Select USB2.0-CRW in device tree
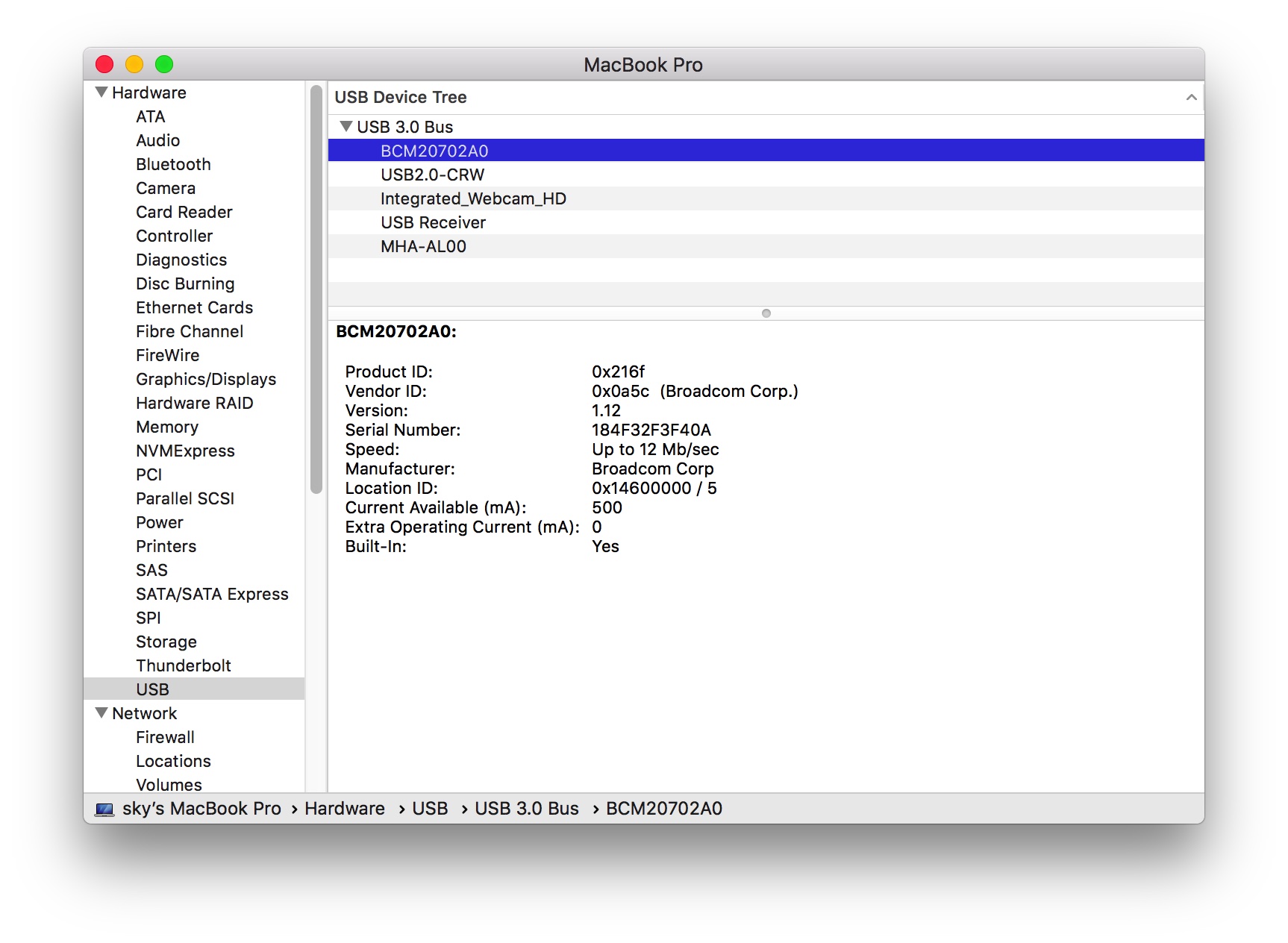 coord(766,175)
